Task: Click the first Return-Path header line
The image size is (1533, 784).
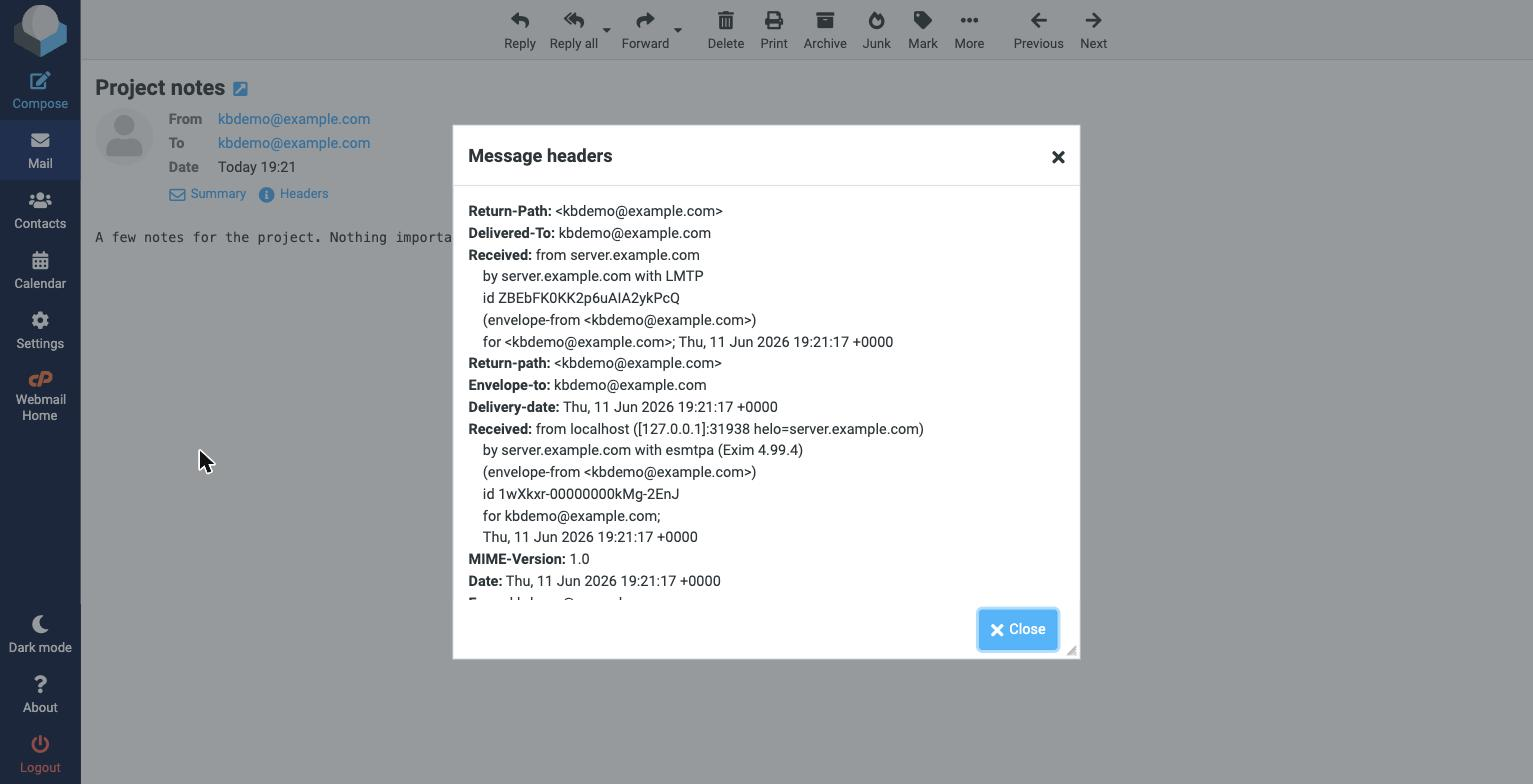Action: tap(595, 211)
